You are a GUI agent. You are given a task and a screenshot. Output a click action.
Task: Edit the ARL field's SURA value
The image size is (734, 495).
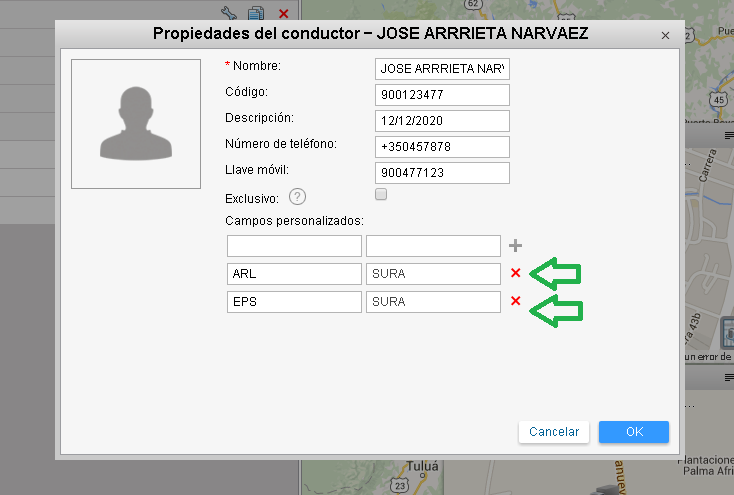[x=433, y=274]
